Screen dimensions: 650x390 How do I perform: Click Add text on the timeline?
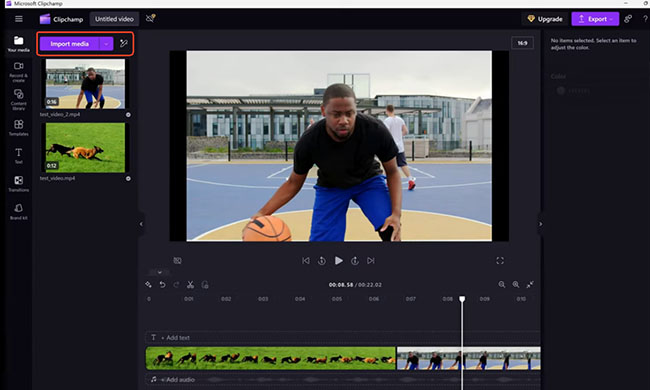tap(175, 337)
